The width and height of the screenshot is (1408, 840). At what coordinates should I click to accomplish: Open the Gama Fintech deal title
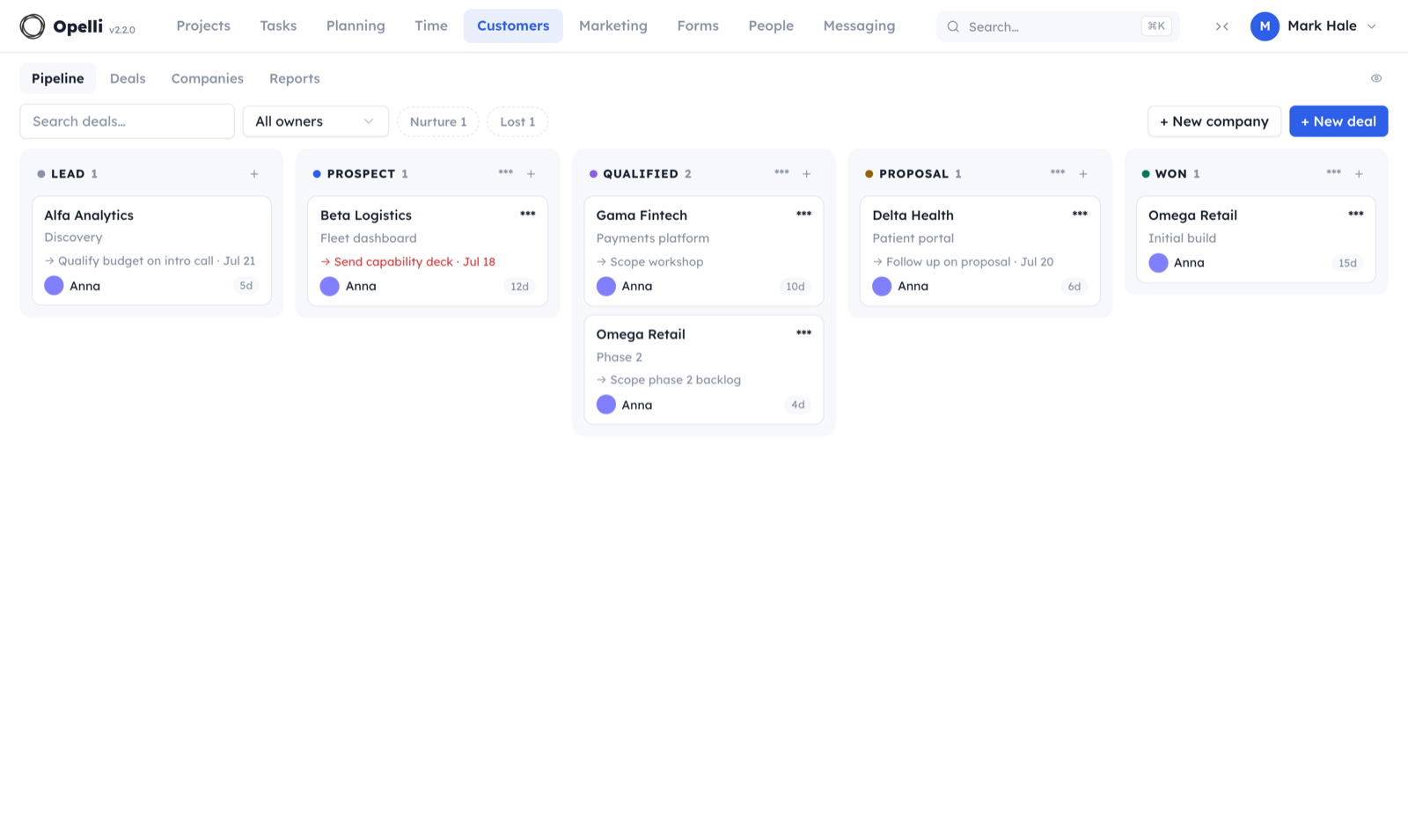[642, 215]
